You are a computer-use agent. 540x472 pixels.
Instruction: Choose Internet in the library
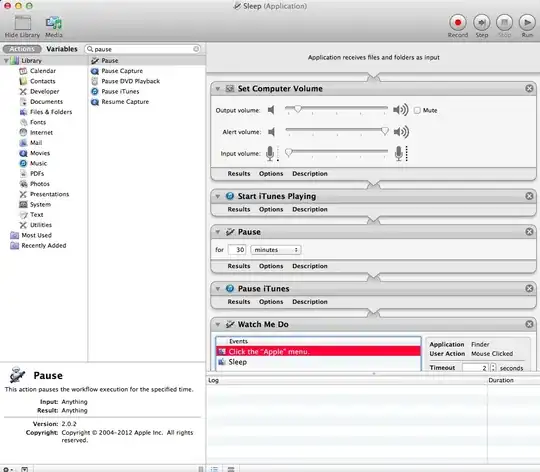(41, 133)
